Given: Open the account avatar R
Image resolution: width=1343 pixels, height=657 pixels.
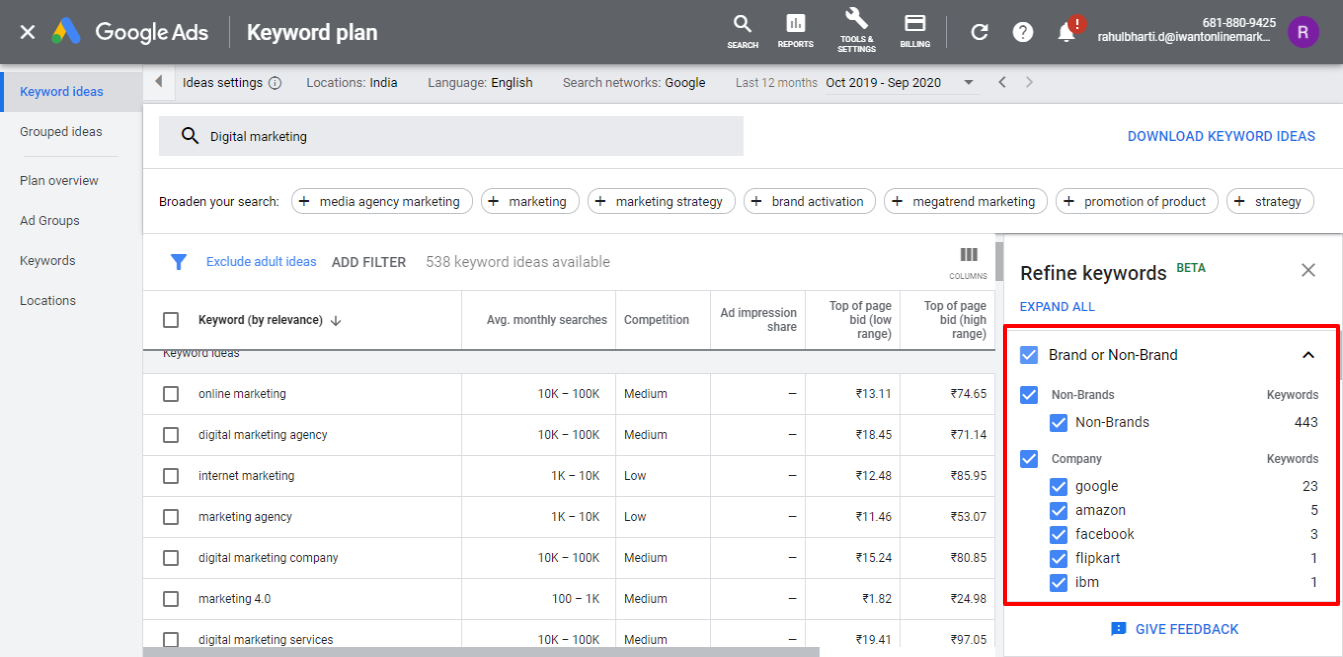Looking at the screenshot, I should pos(1303,32).
